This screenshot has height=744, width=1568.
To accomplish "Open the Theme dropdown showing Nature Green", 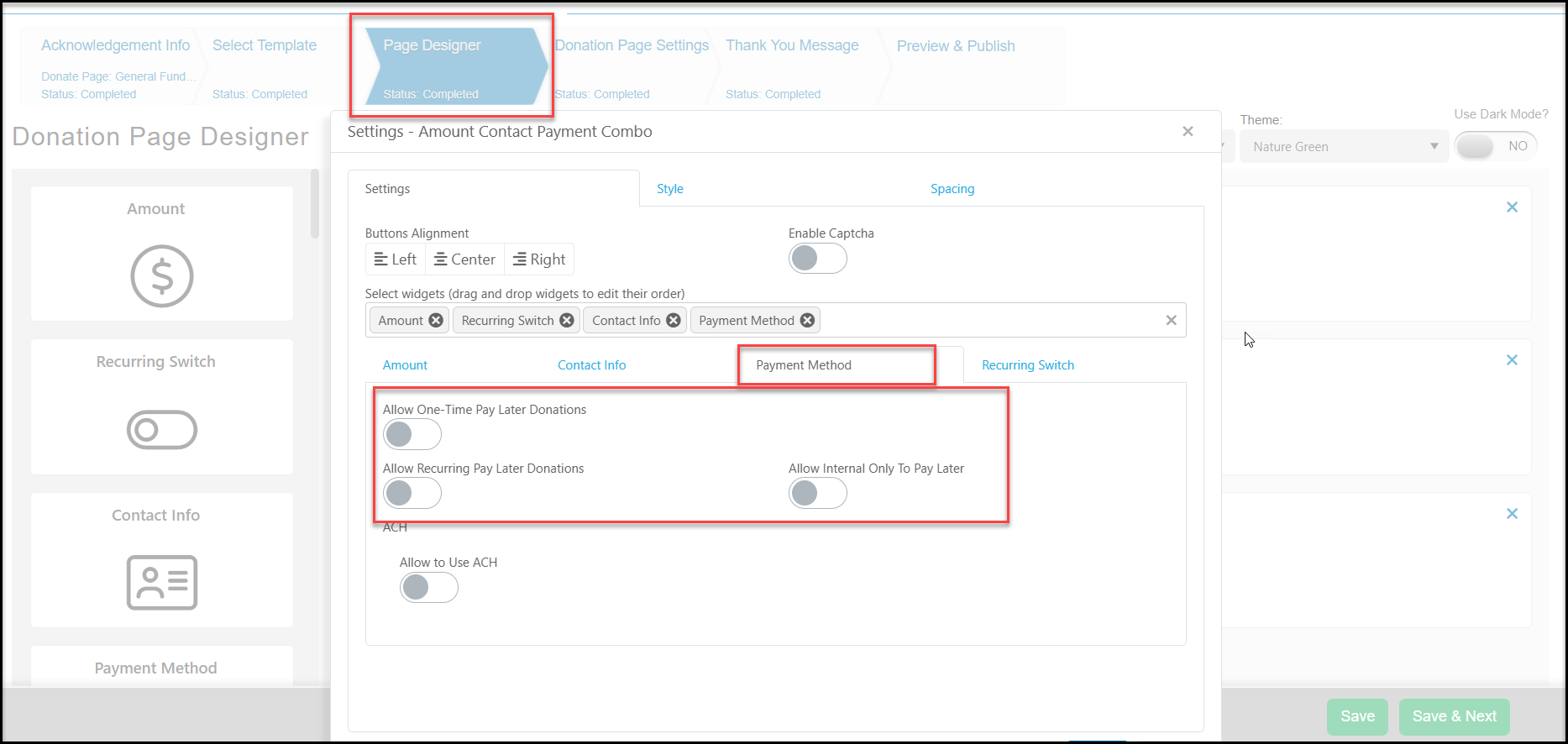I will (x=1345, y=146).
